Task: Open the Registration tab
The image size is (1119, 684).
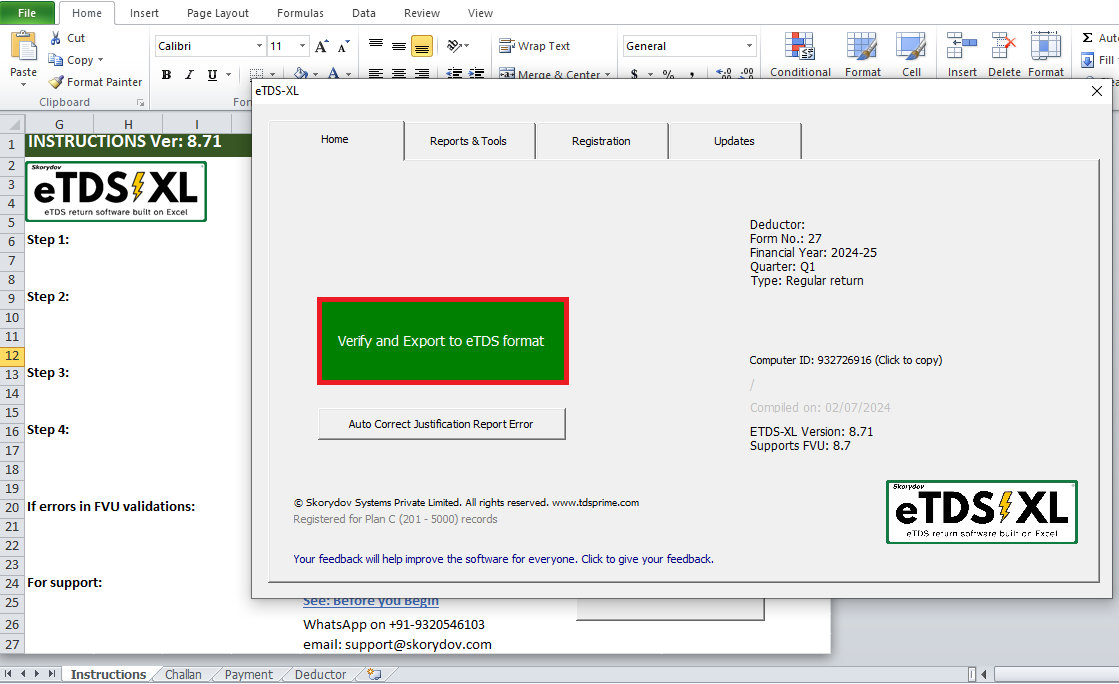Action: [x=601, y=141]
